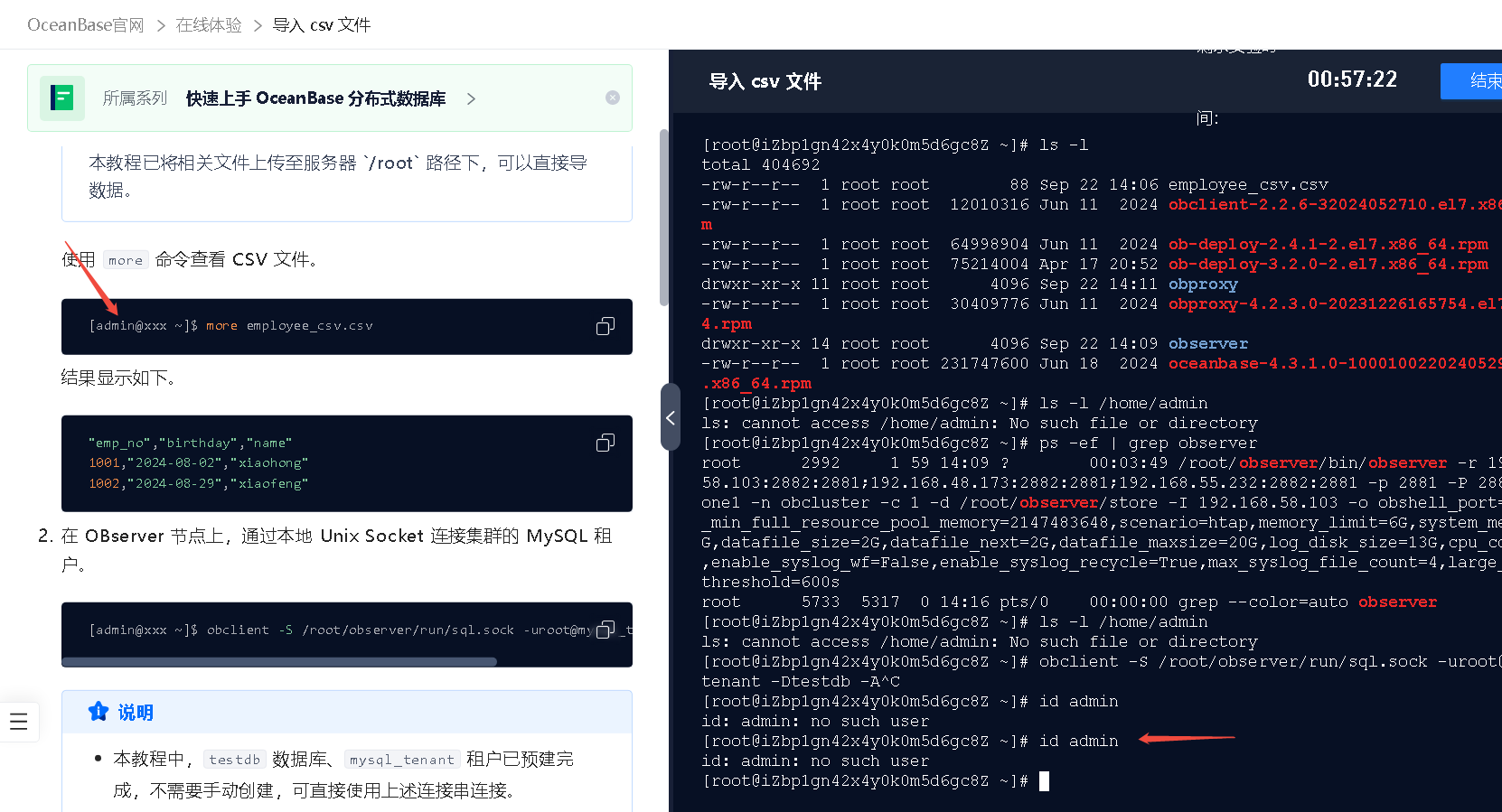Click the tutorial panel vertical scrollbar

(664, 217)
